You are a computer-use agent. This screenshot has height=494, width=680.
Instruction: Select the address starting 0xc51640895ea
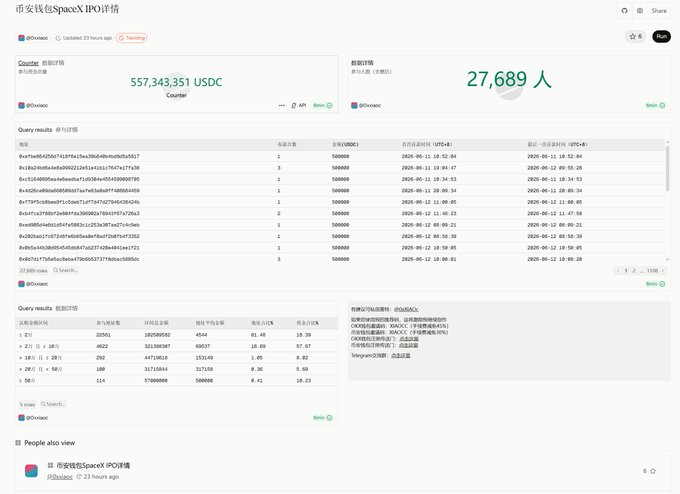(x=79, y=179)
